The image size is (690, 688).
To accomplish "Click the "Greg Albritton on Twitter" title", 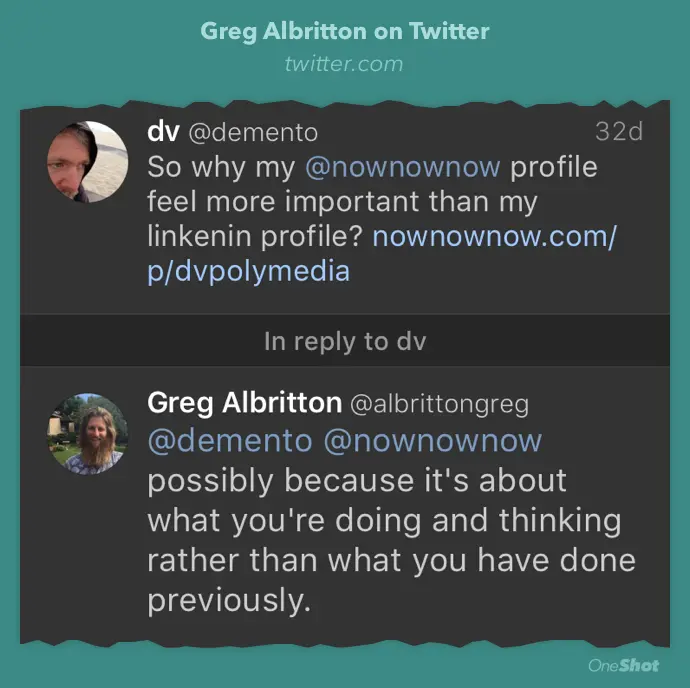I will pyautogui.click(x=345, y=31).
